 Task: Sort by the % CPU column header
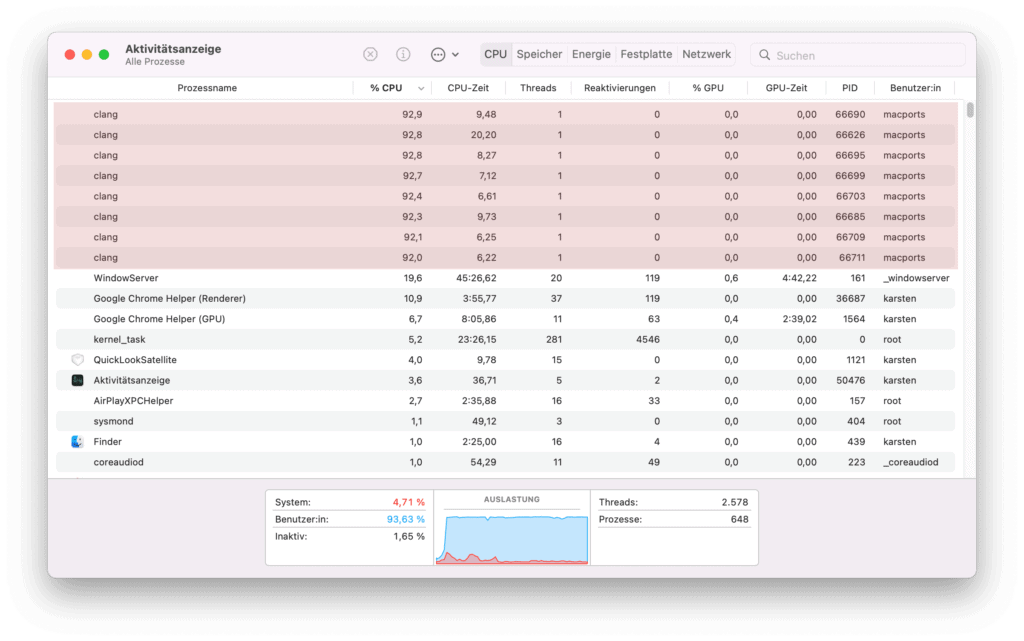click(x=386, y=87)
